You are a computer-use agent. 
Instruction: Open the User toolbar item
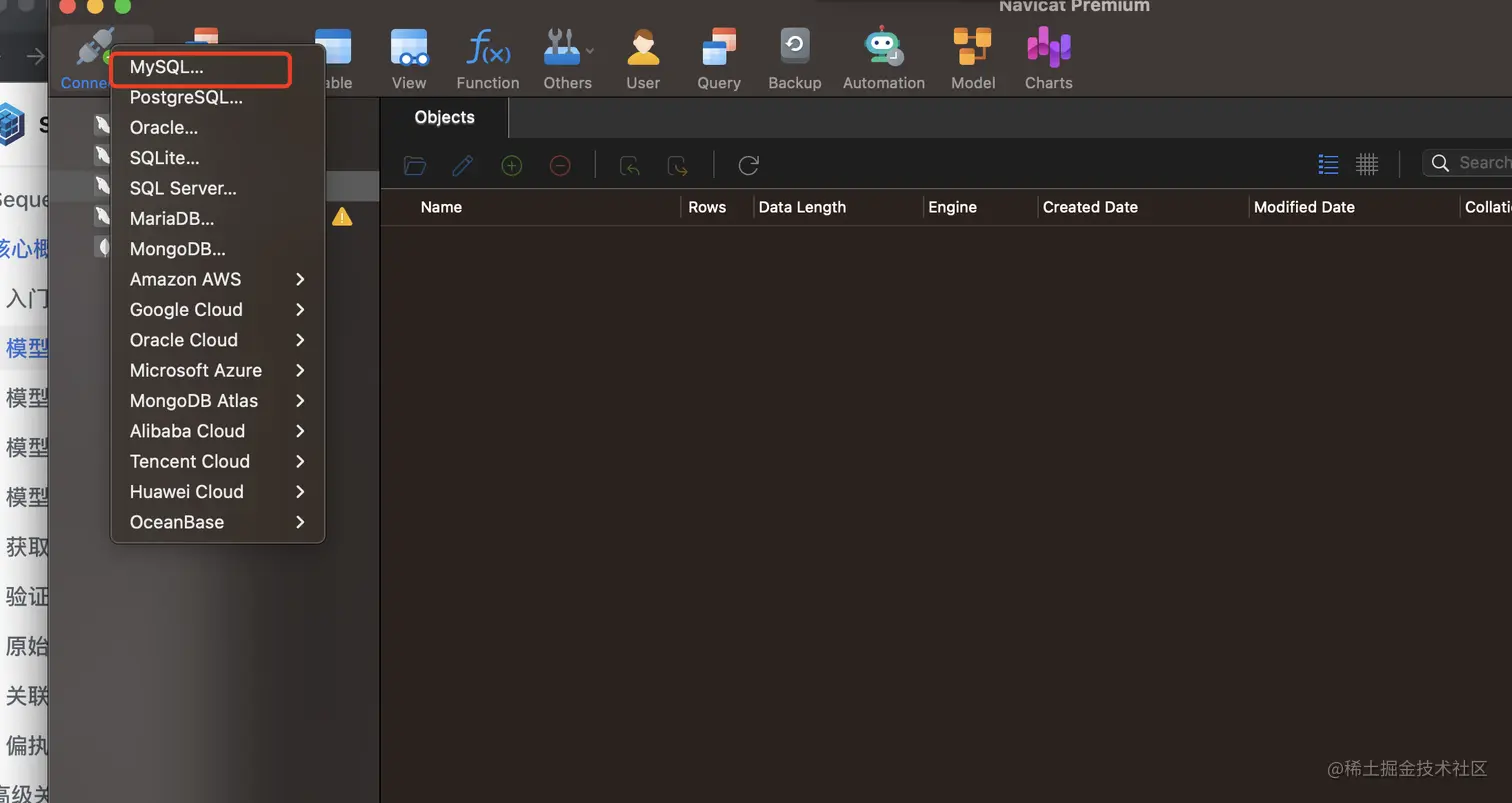click(x=643, y=59)
